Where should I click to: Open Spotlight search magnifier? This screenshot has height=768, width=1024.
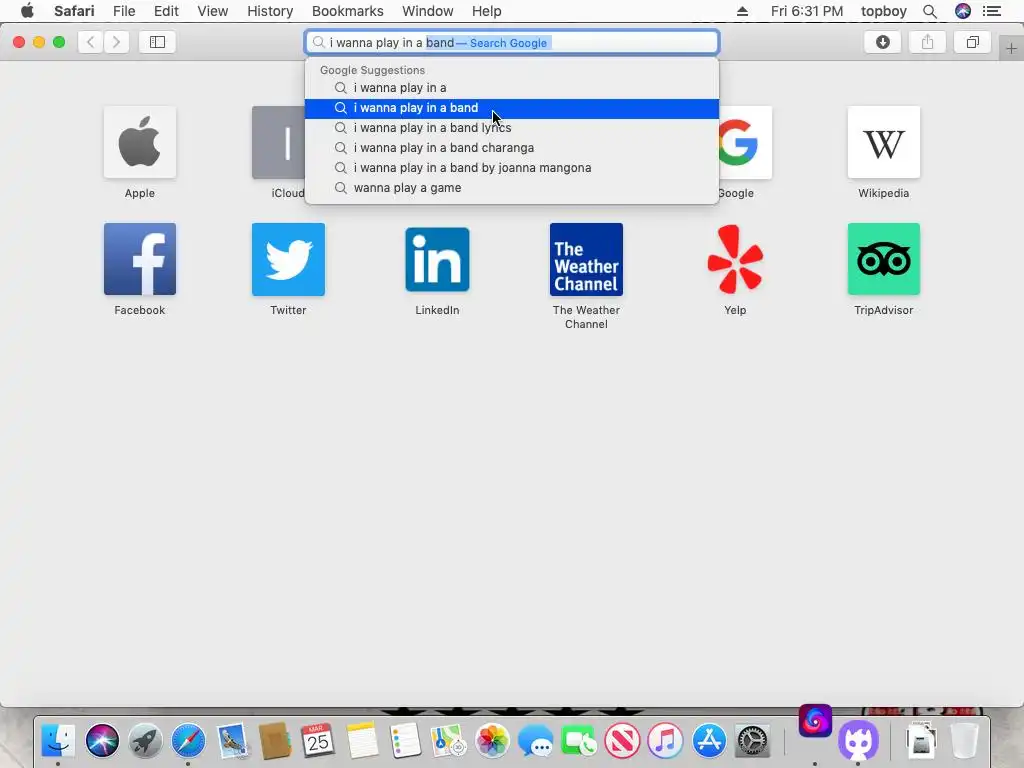click(930, 11)
